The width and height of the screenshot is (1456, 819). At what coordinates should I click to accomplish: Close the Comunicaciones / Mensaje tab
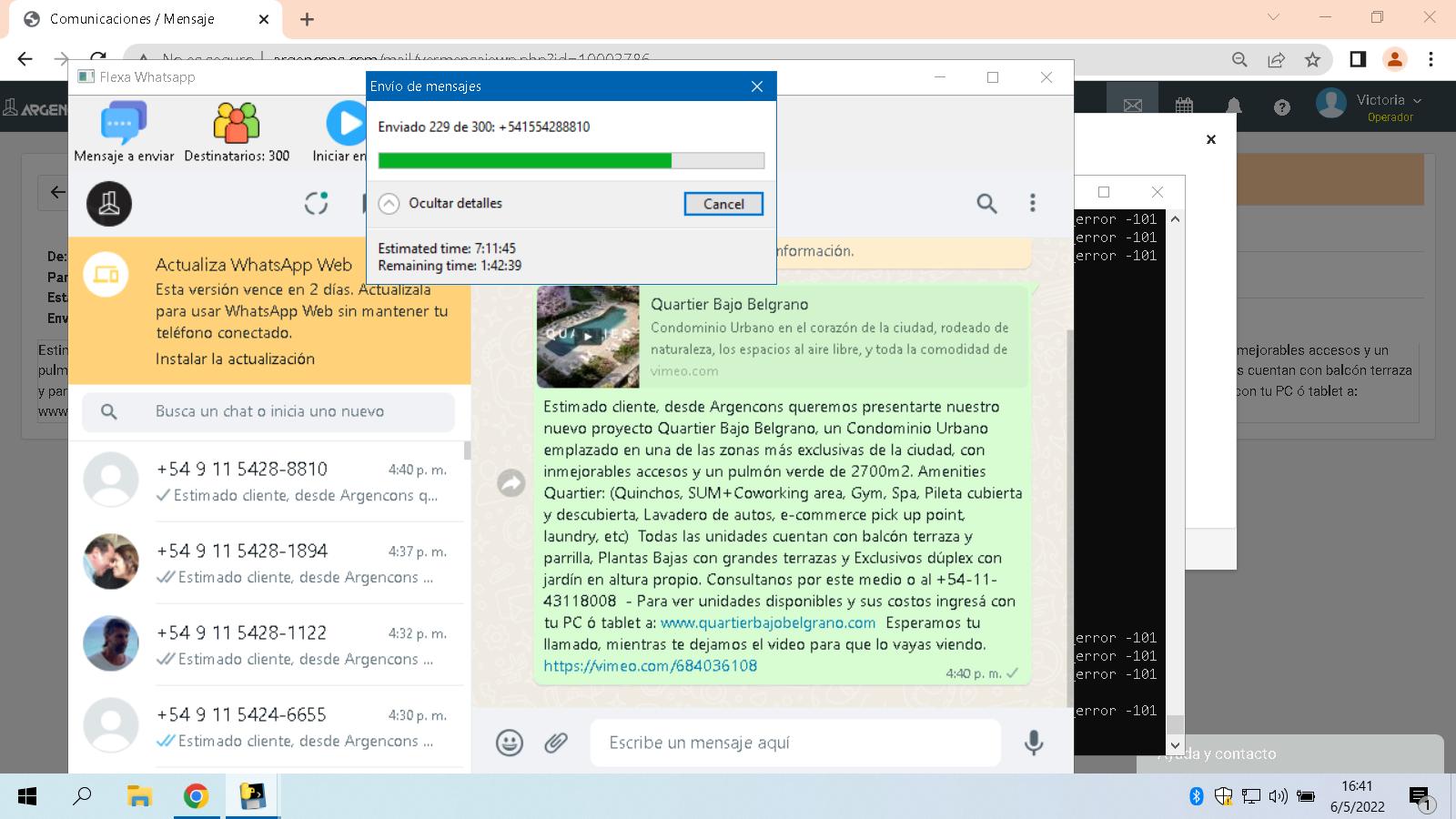point(264,19)
